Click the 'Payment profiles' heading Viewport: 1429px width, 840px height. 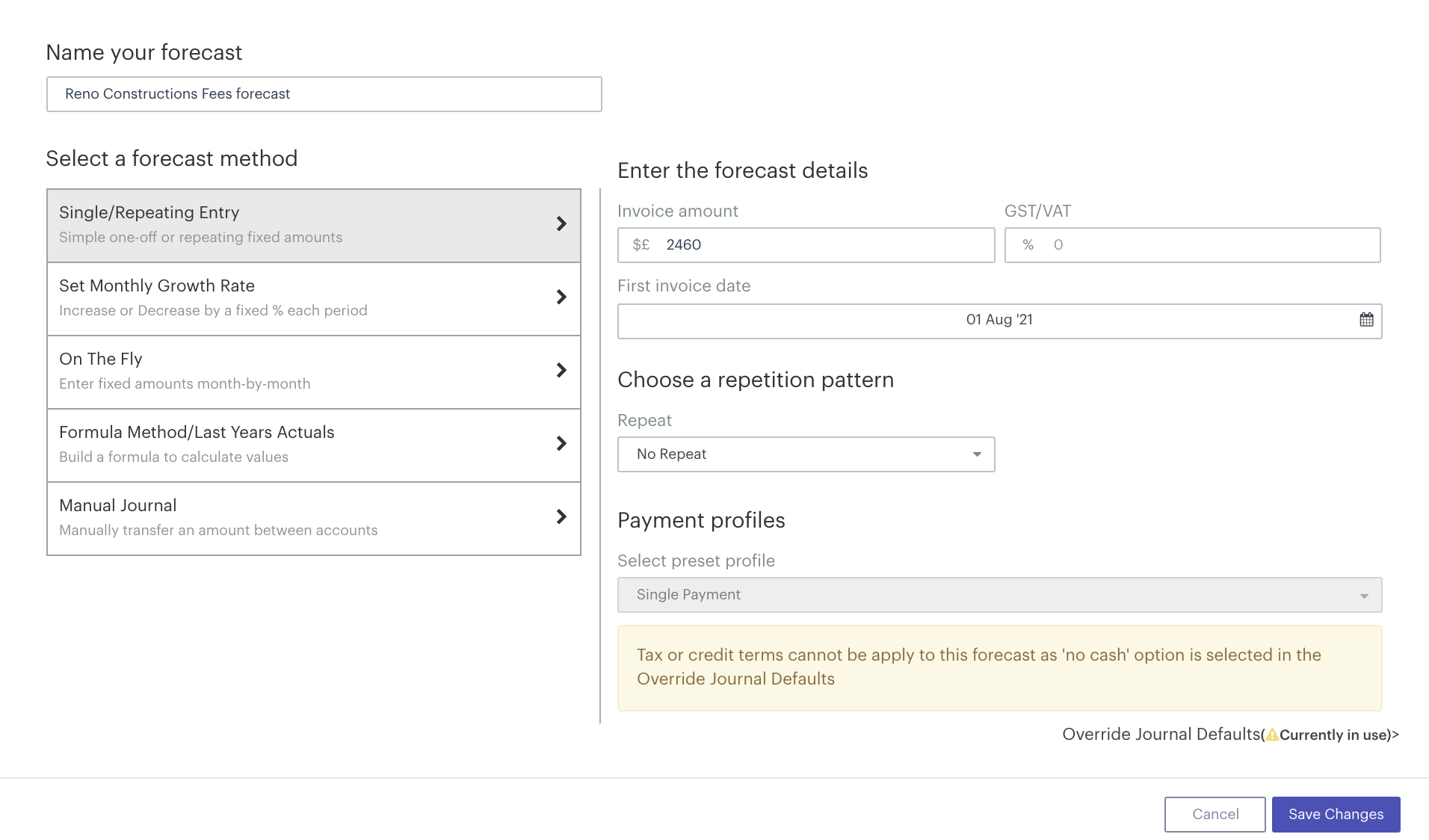coord(701,520)
